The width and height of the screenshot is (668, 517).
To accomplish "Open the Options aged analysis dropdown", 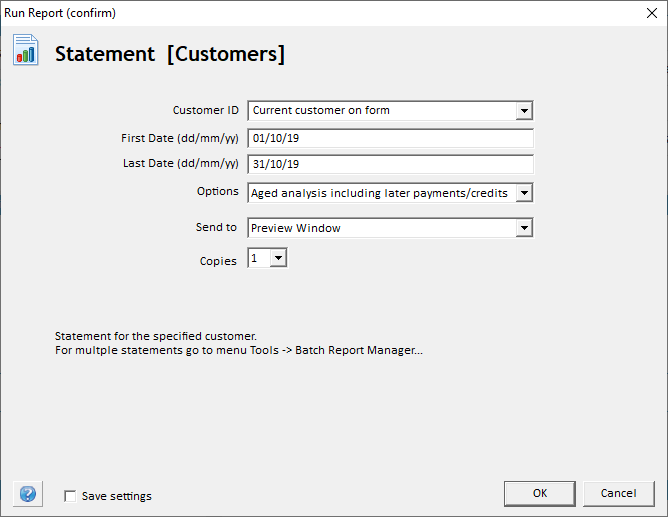I will pos(524,192).
